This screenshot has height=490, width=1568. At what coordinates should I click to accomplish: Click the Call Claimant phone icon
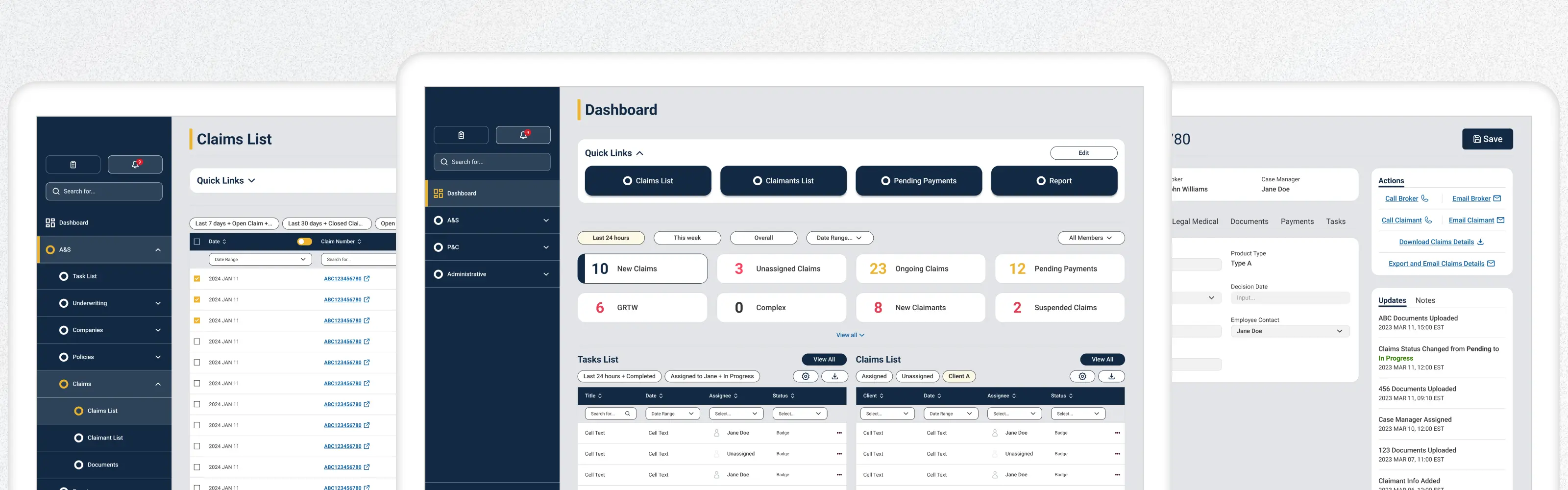1428,220
